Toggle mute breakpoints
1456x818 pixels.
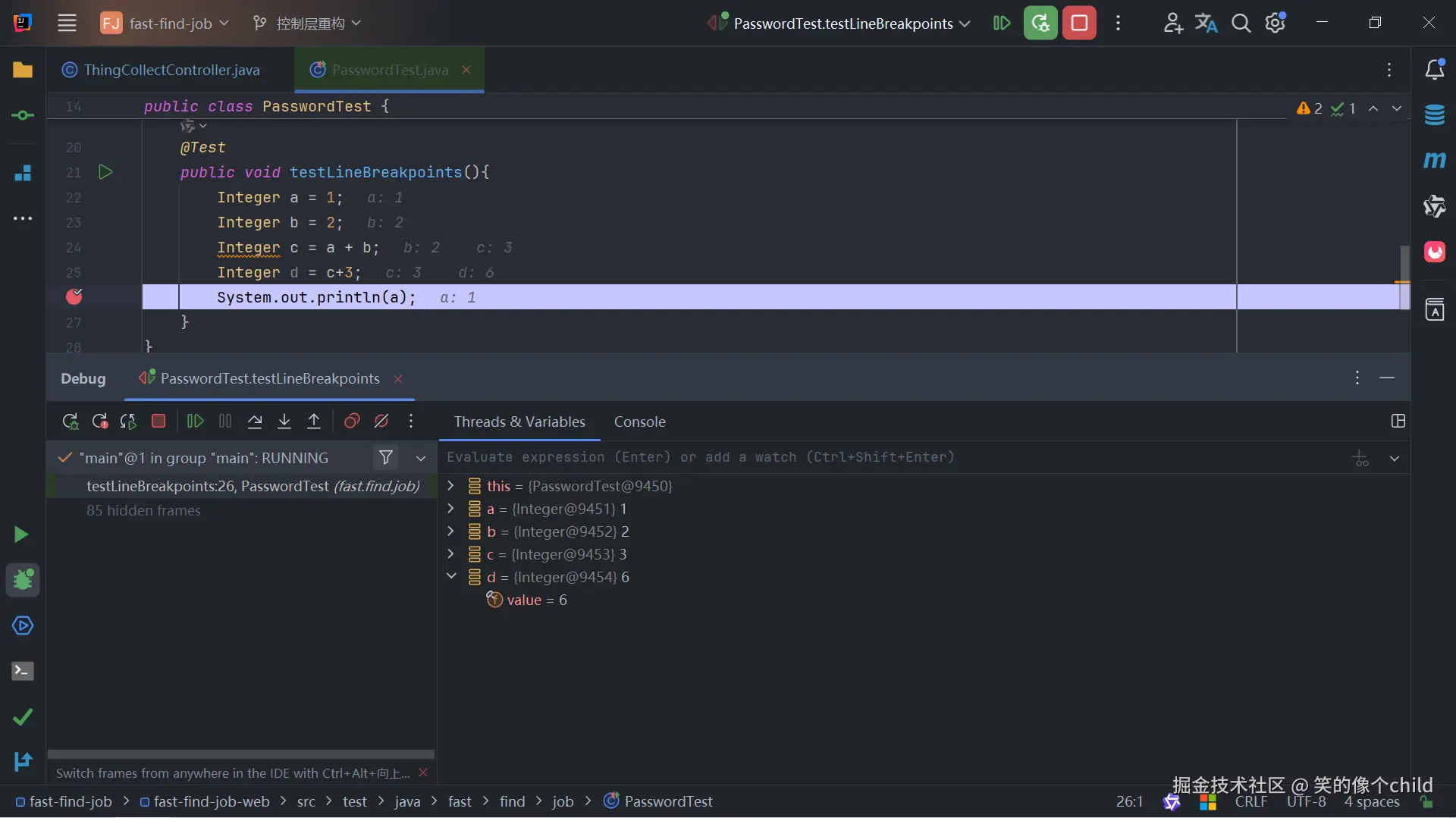381,422
